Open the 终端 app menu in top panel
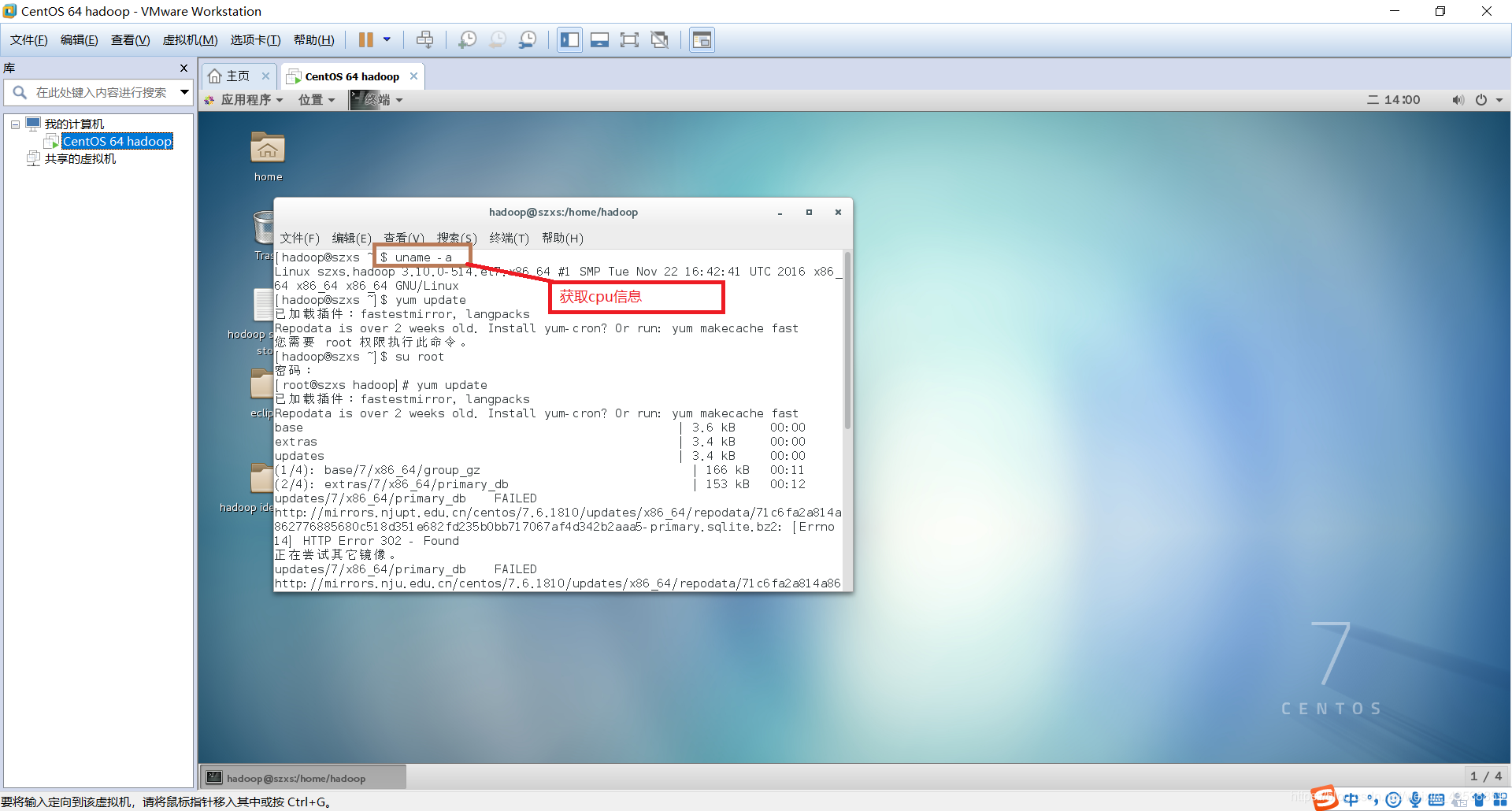This screenshot has width=1512, height=811. (x=377, y=100)
